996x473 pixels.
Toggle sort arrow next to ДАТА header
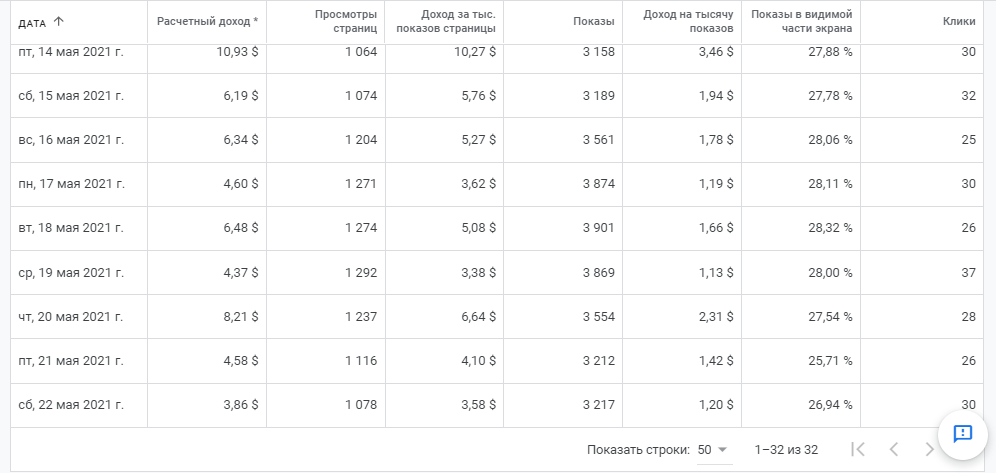coord(59,22)
